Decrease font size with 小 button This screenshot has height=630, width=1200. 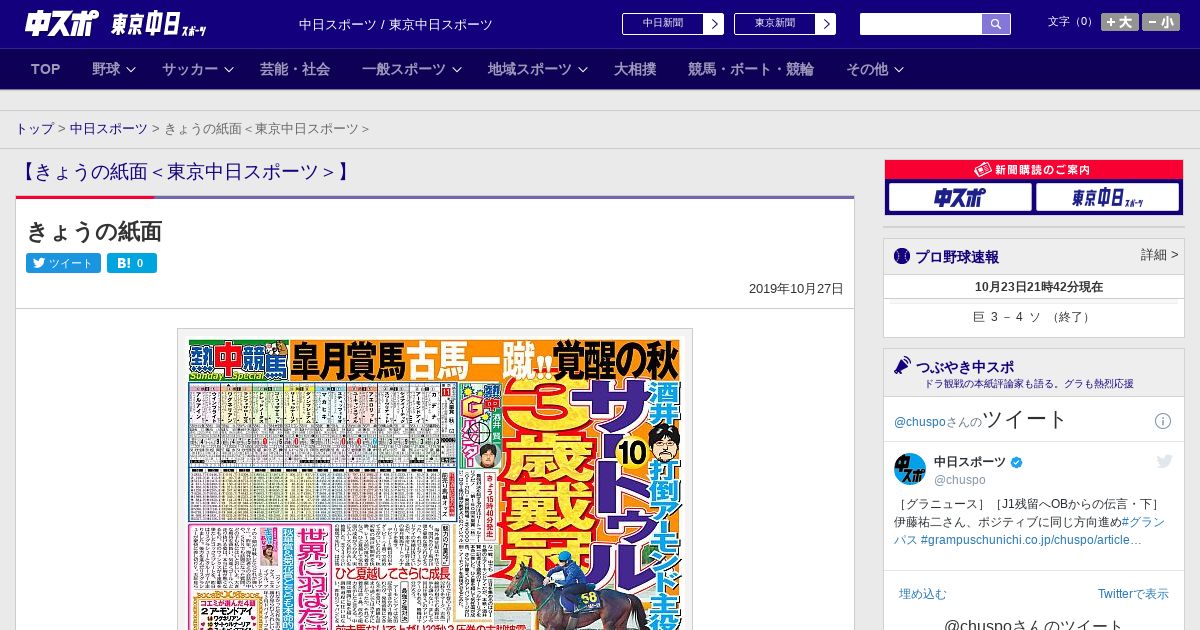point(1161,22)
